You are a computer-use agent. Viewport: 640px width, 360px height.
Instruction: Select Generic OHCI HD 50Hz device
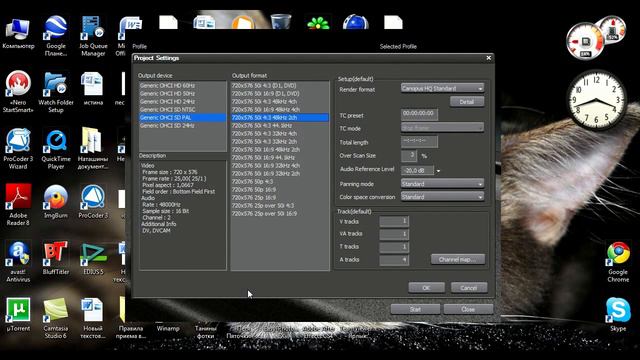tap(182, 93)
